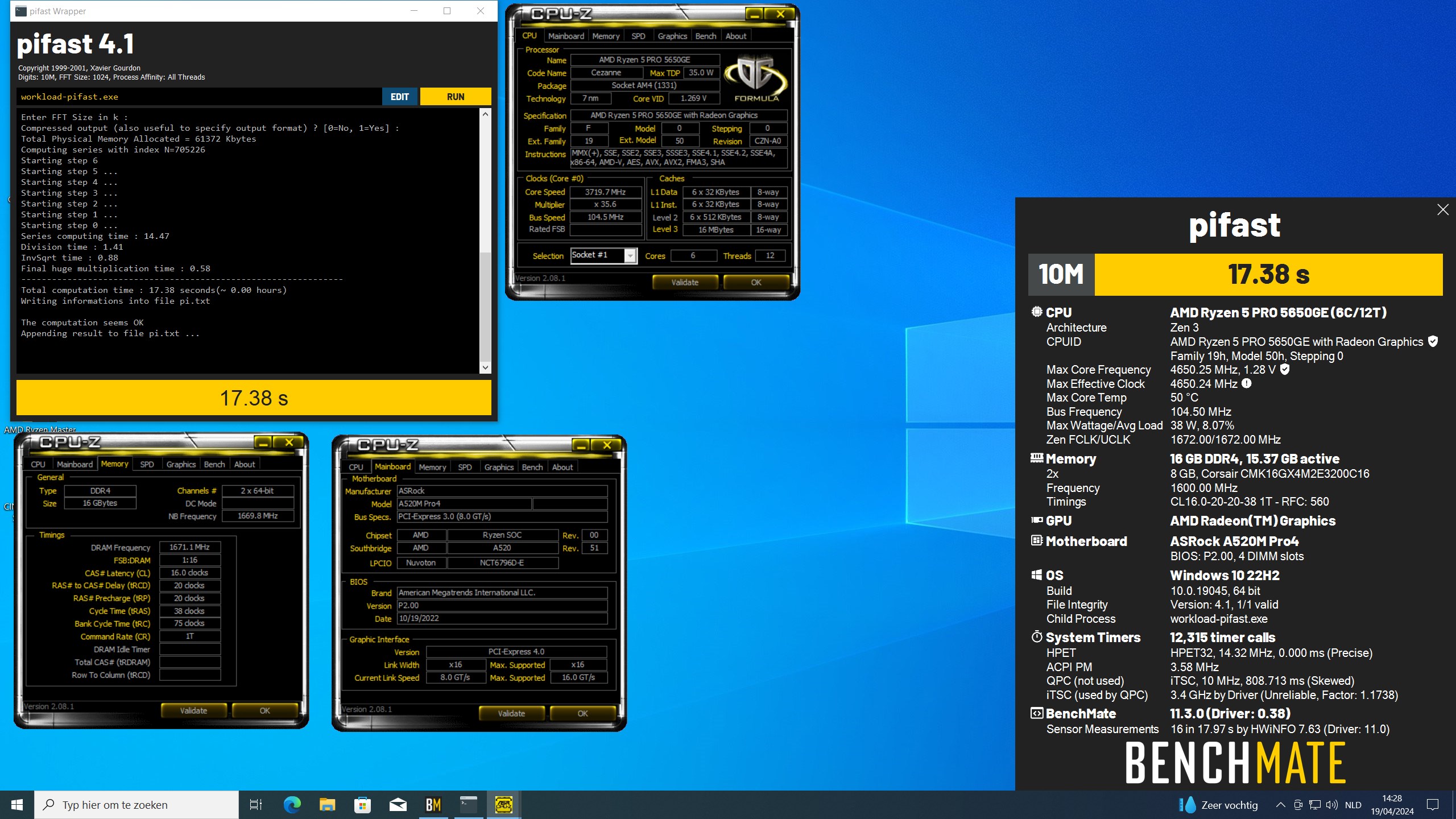
Task: Switch to Graphics tab in CPU-Z Mainboard window
Action: [x=499, y=467]
